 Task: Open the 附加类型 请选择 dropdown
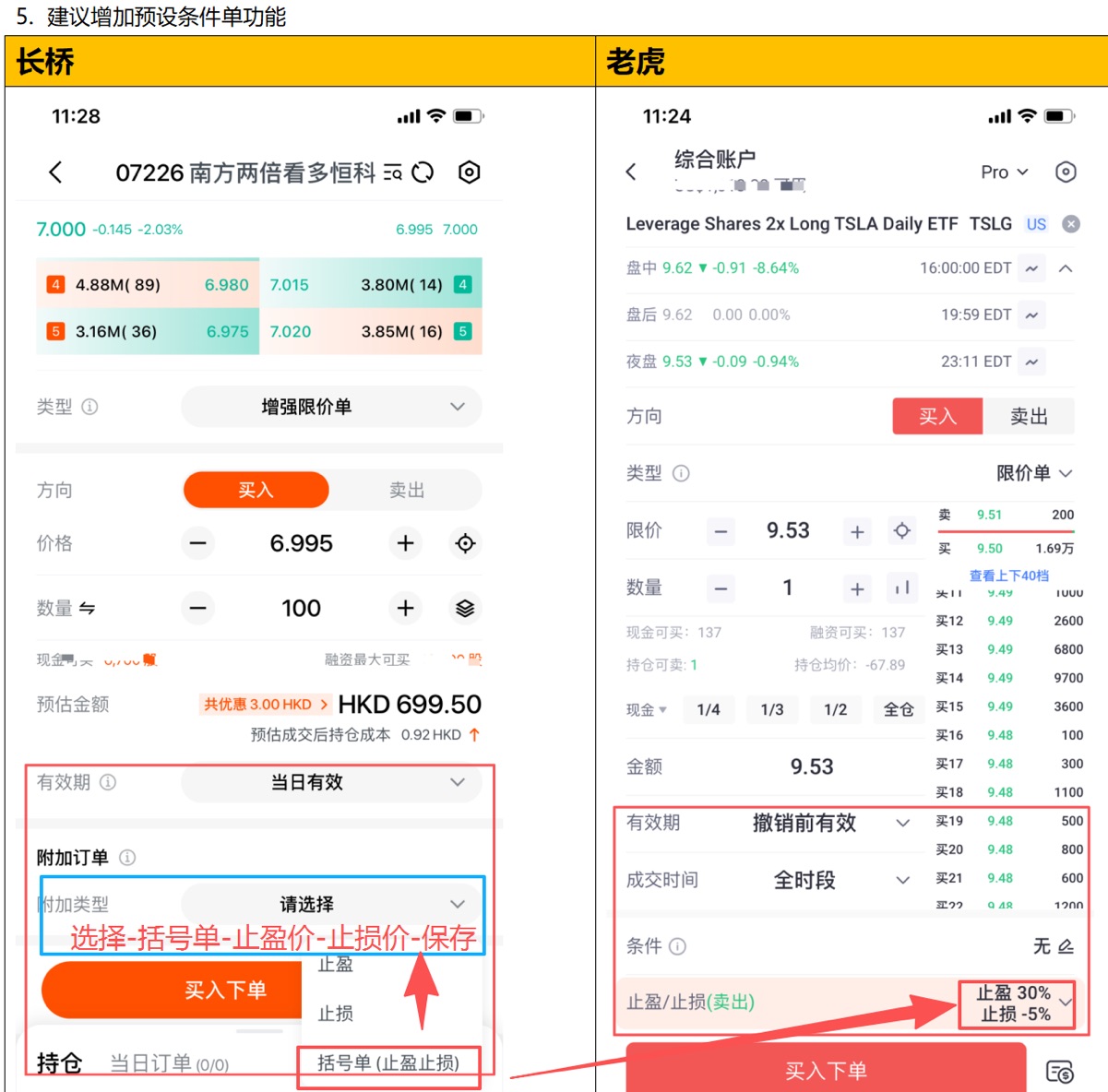[x=331, y=904]
